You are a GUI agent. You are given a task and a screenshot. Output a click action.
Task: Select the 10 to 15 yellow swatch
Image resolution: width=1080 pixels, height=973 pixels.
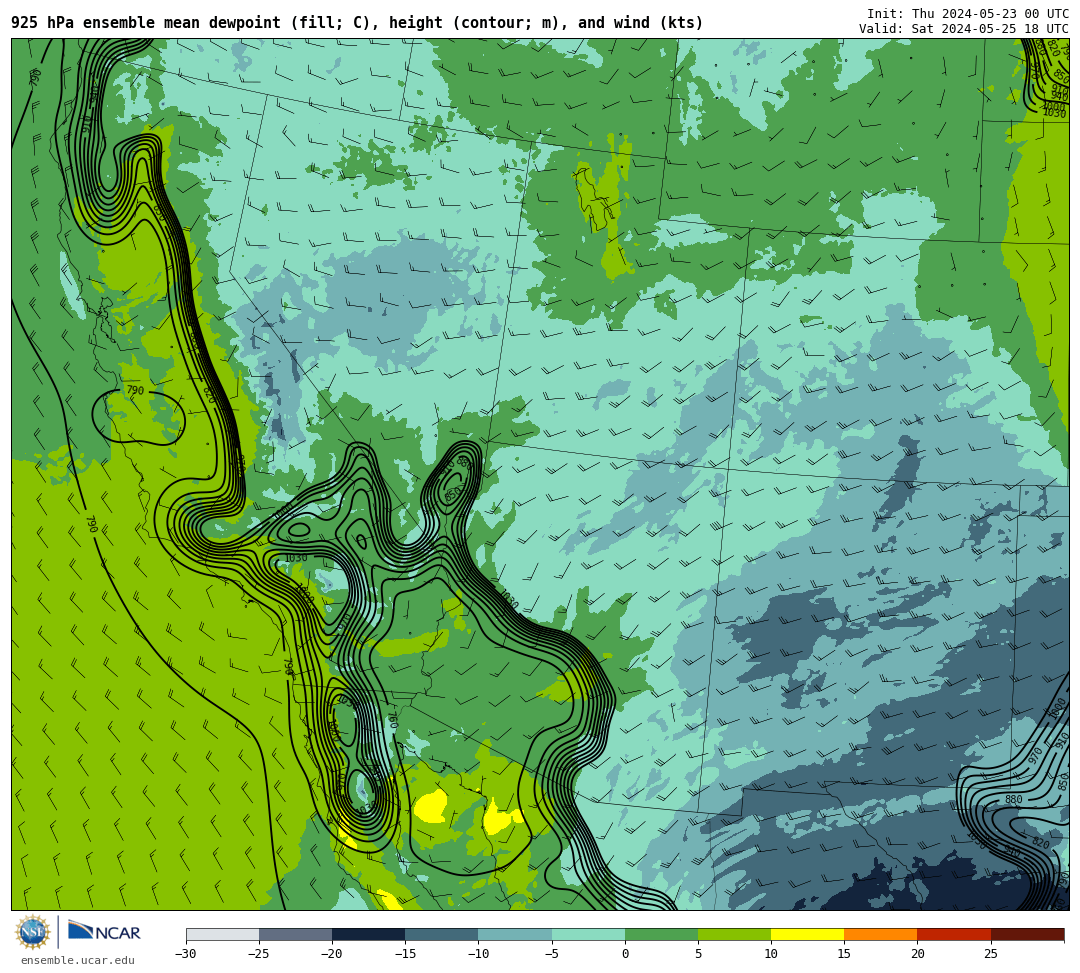point(807,934)
